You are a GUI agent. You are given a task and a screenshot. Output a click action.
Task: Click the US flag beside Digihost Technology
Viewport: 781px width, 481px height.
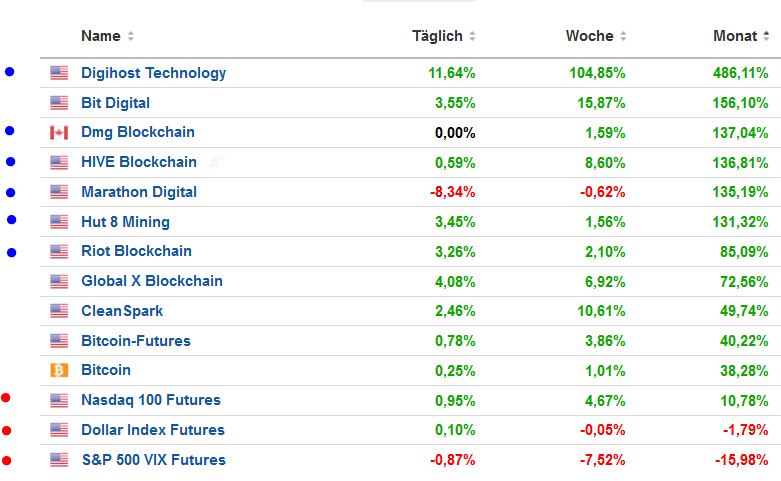point(59,73)
